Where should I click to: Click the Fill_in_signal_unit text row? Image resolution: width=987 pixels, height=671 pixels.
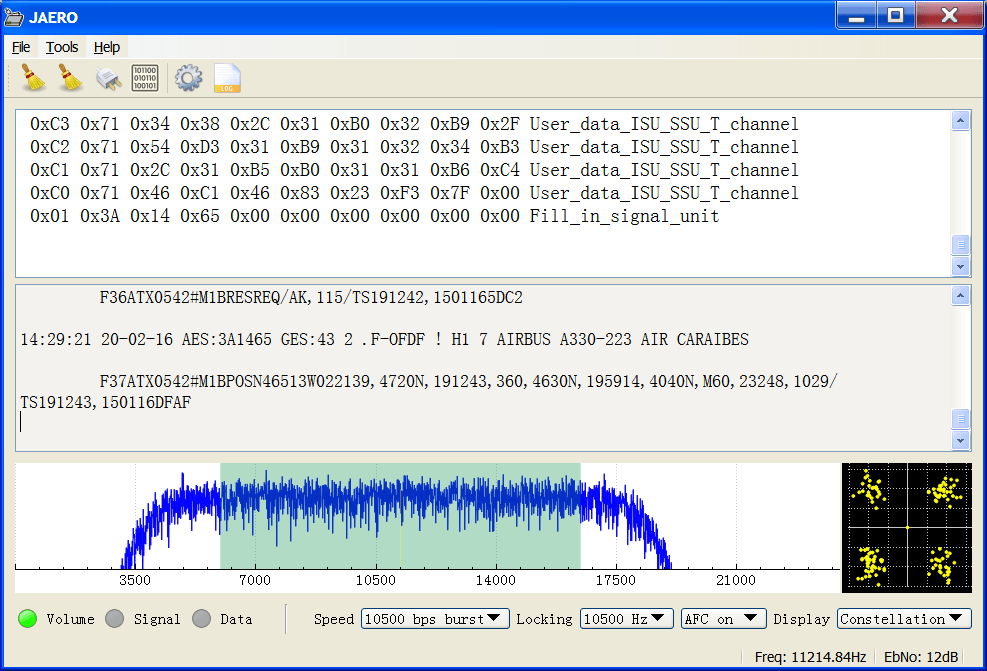click(x=375, y=216)
